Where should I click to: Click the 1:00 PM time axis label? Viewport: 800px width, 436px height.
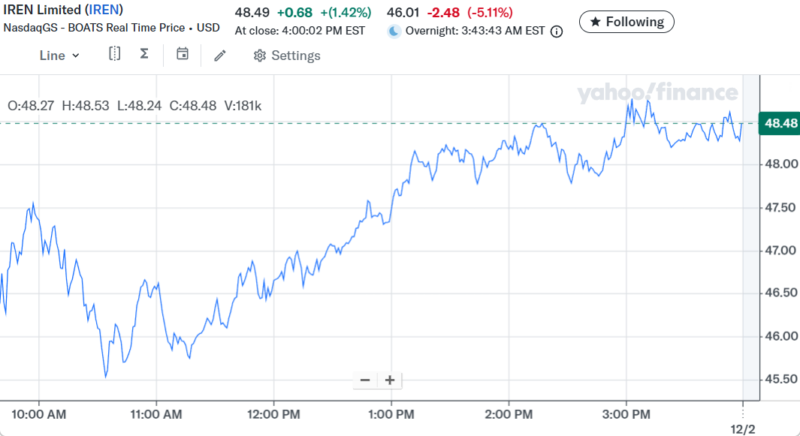391,413
